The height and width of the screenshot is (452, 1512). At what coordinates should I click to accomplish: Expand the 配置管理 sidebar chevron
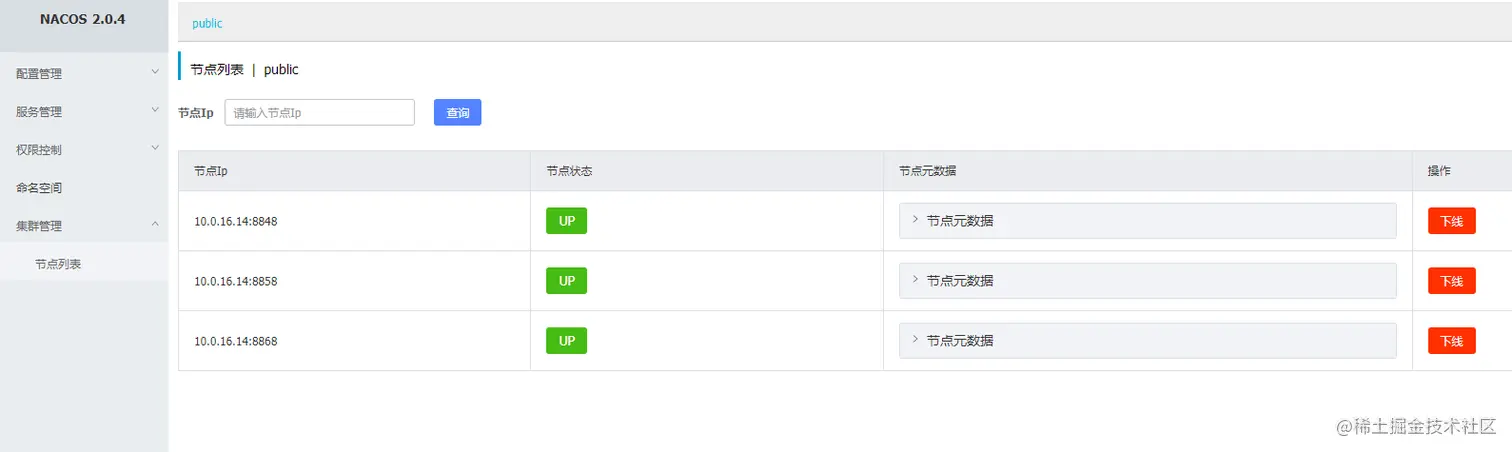point(155,72)
